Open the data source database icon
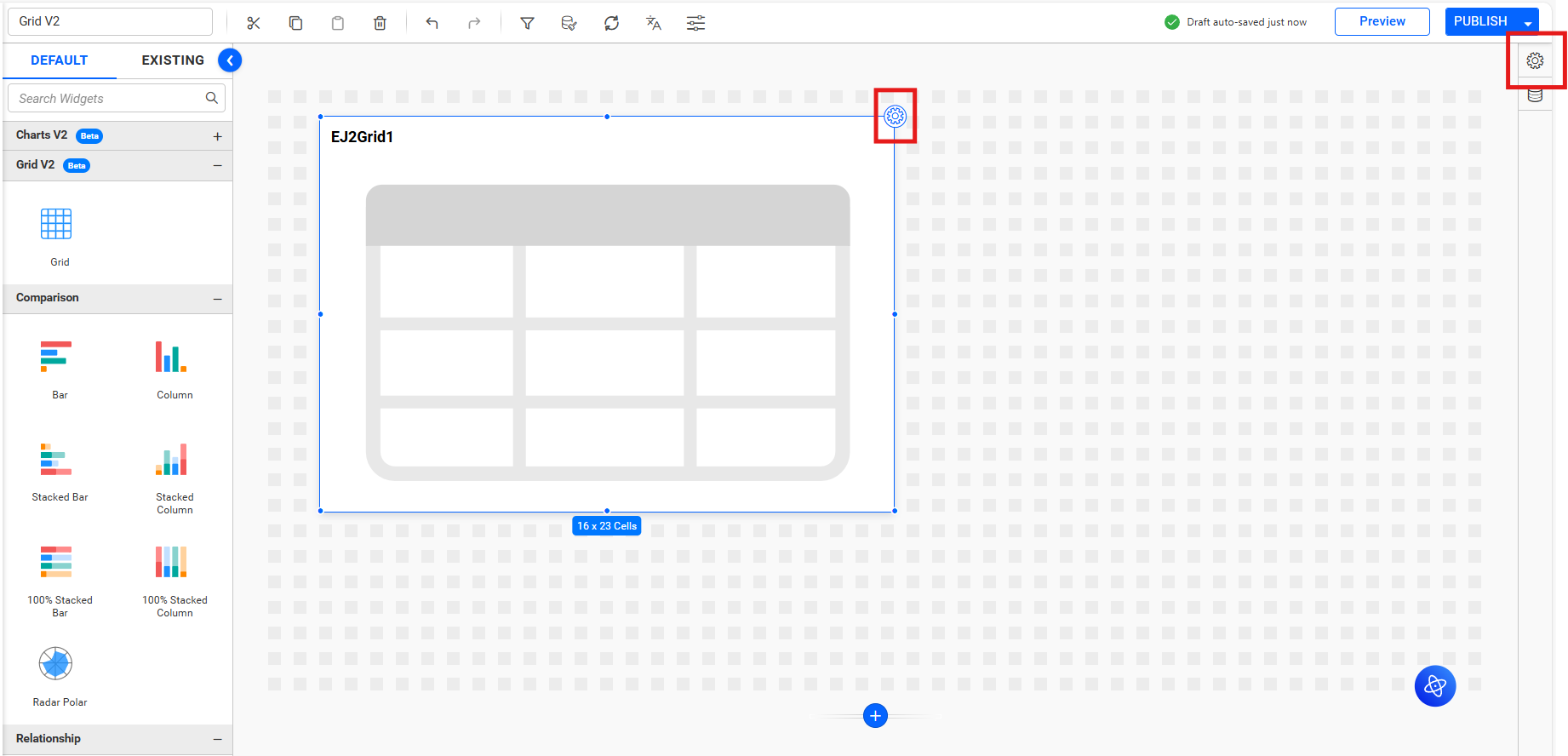The image size is (1568, 756). tap(1535, 95)
